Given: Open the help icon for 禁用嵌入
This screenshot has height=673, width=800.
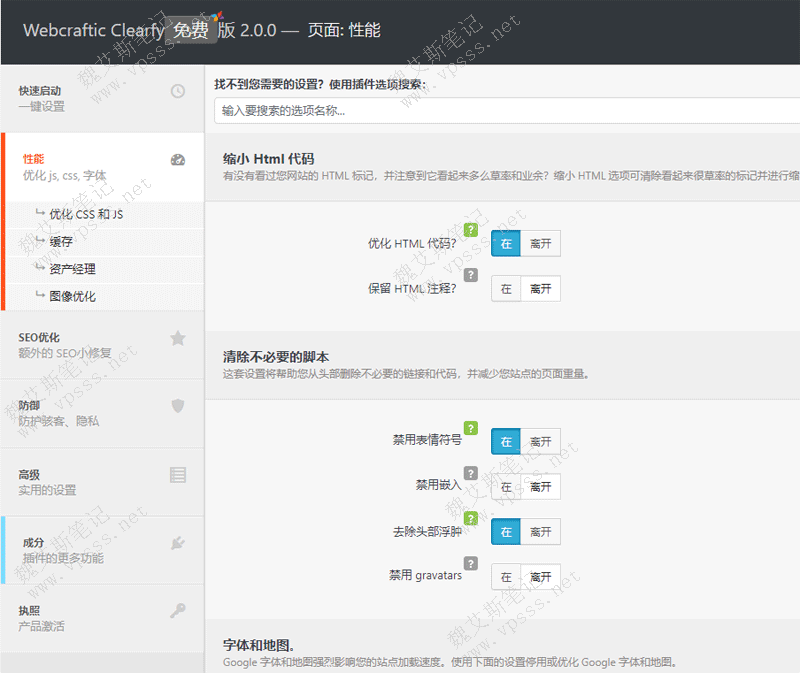Looking at the screenshot, I should [471, 475].
